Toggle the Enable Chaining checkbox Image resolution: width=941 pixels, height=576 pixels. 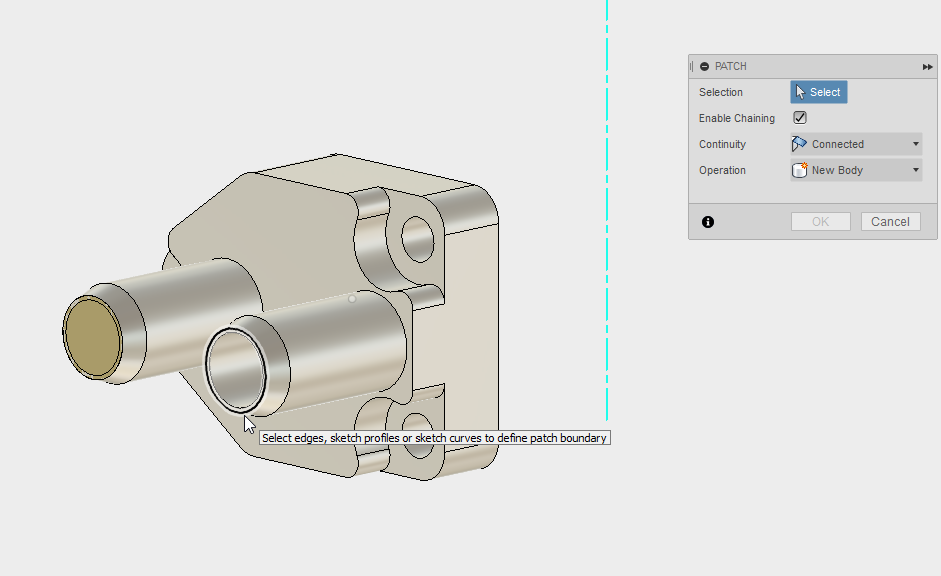point(799,117)
